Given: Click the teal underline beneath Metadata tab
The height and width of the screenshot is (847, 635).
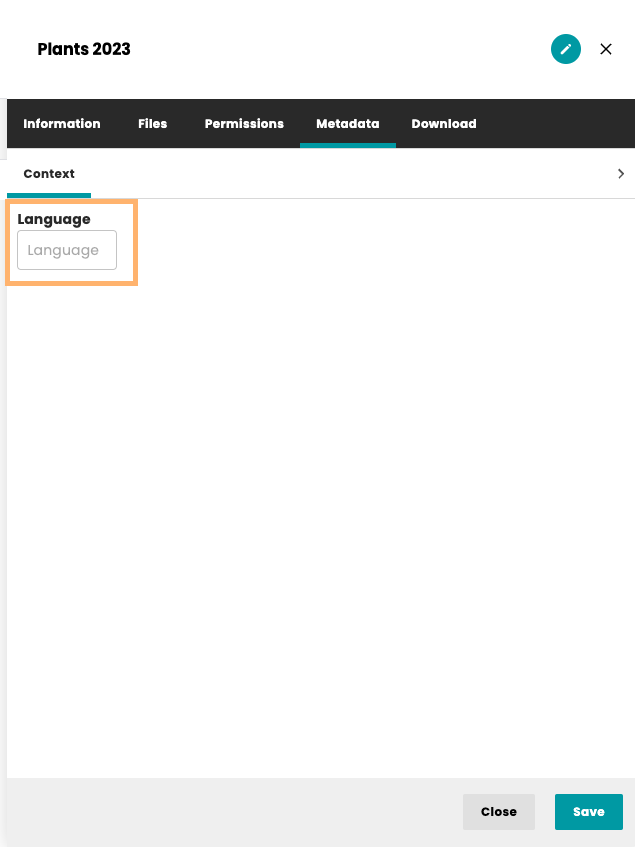Looking at the screenshot, I should click(347, 146).
